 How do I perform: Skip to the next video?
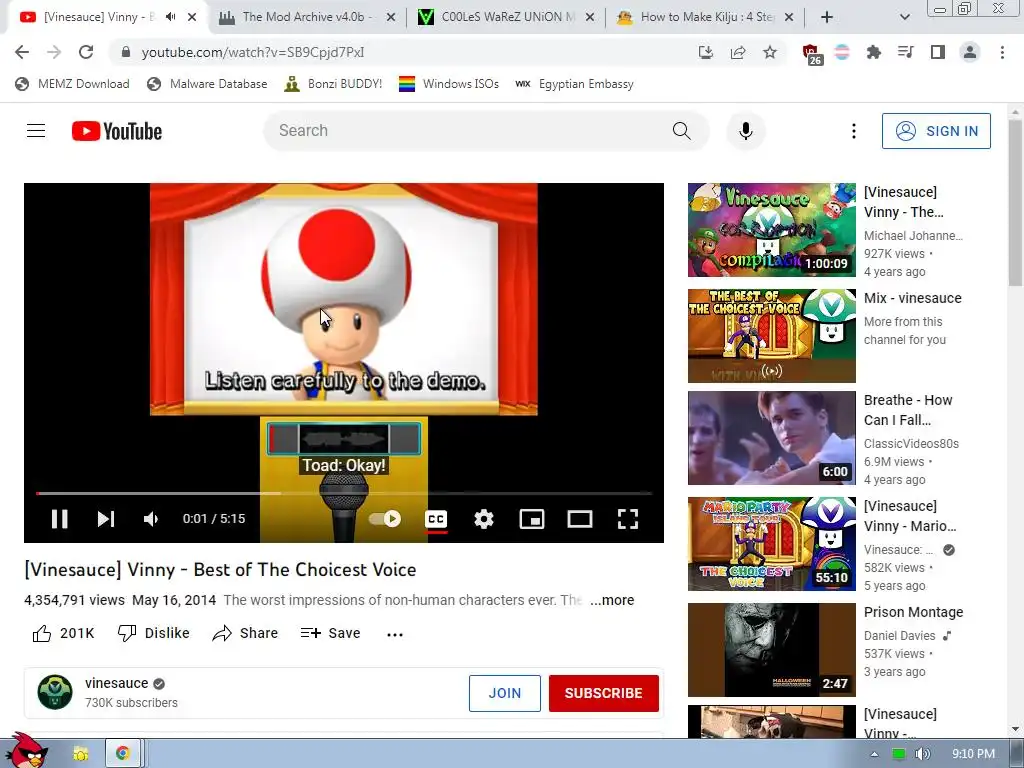point(106,519)
